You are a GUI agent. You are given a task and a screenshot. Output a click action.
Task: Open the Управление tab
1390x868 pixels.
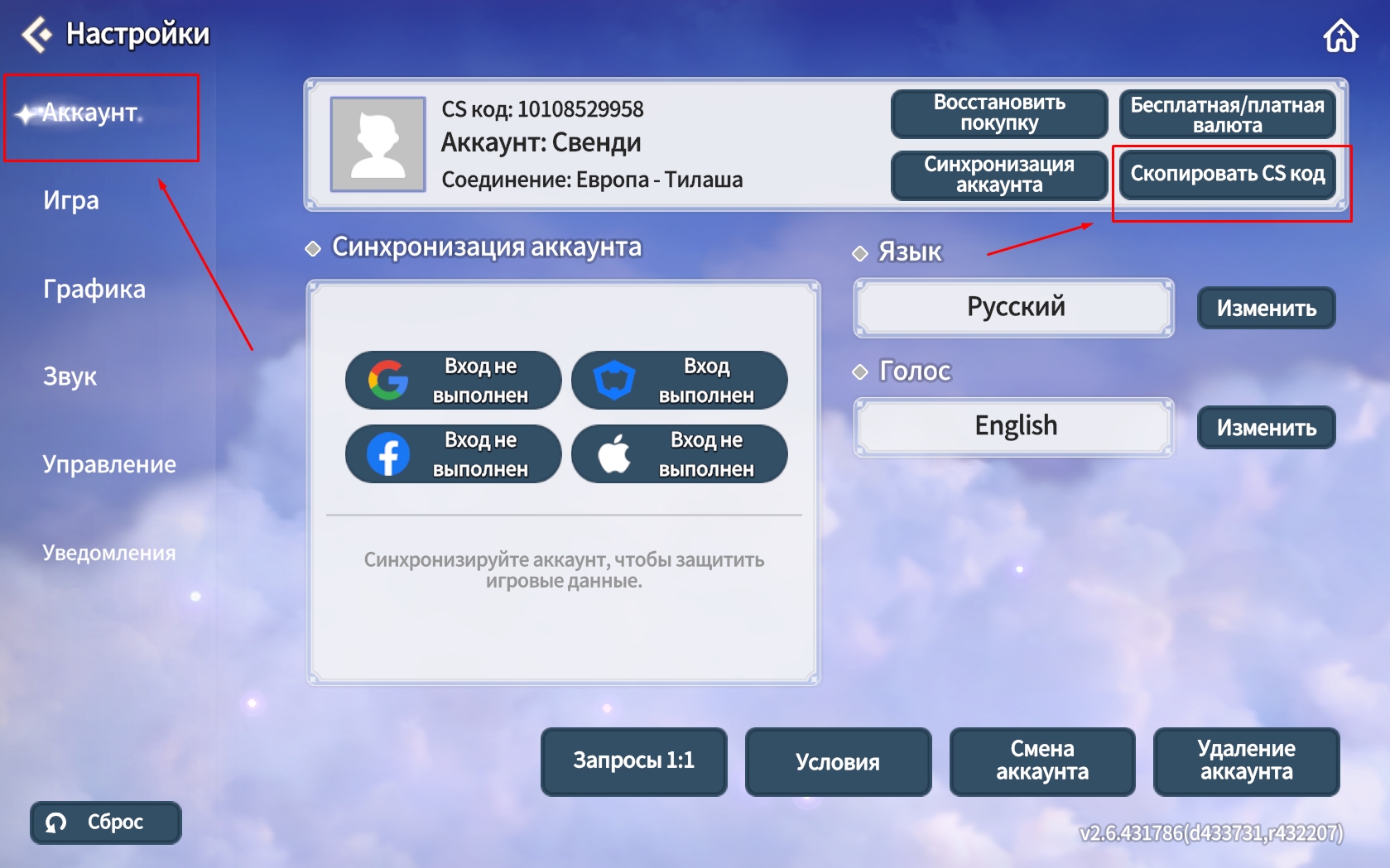point(109,464)
